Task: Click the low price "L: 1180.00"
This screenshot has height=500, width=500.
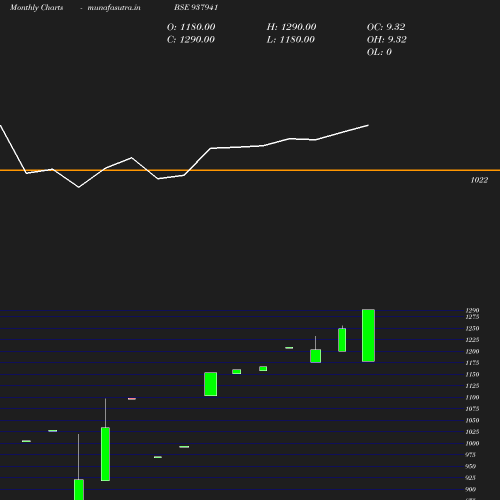Action: 291,40
